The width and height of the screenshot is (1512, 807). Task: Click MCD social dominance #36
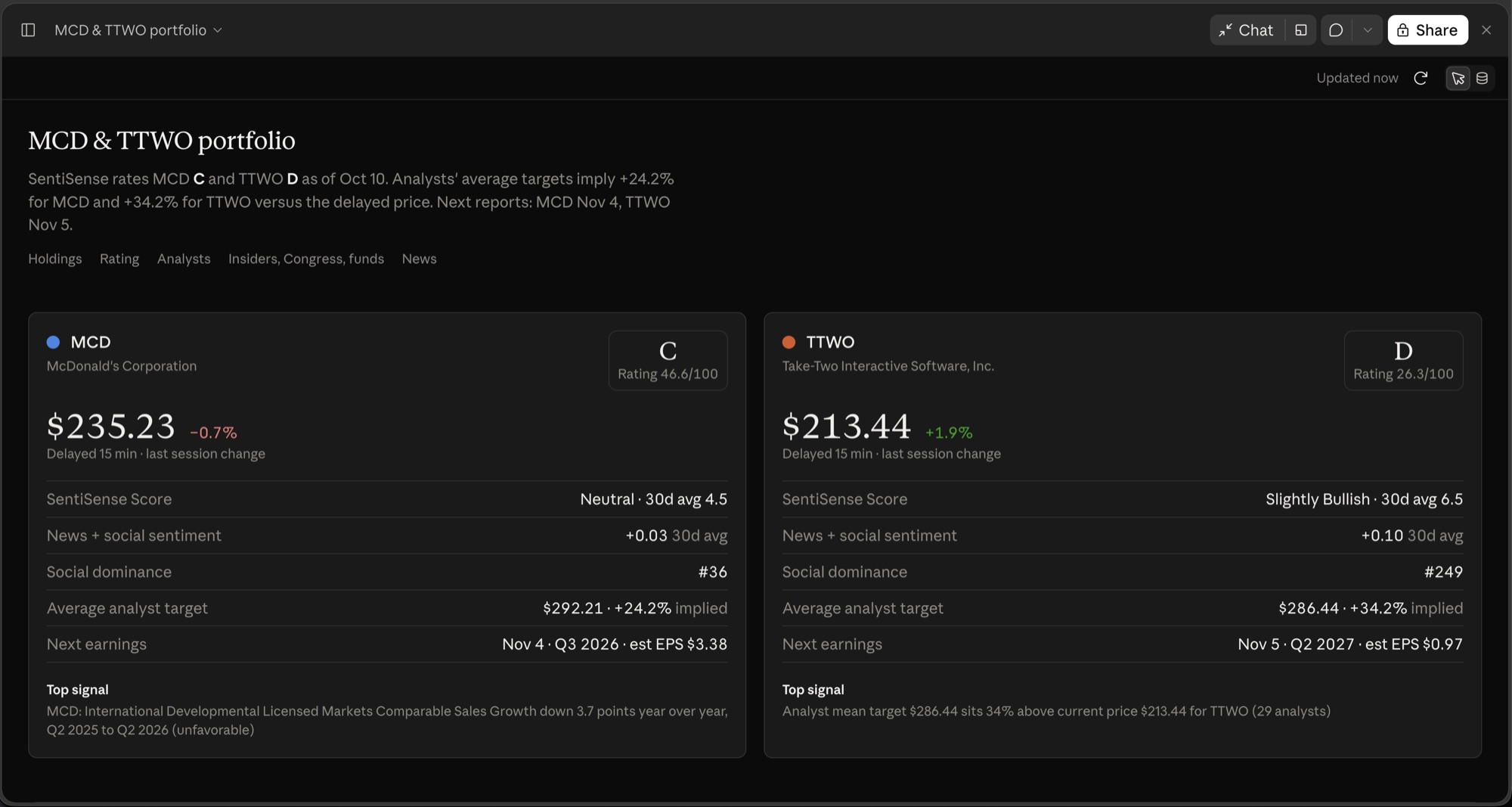[x=713, y=572]
